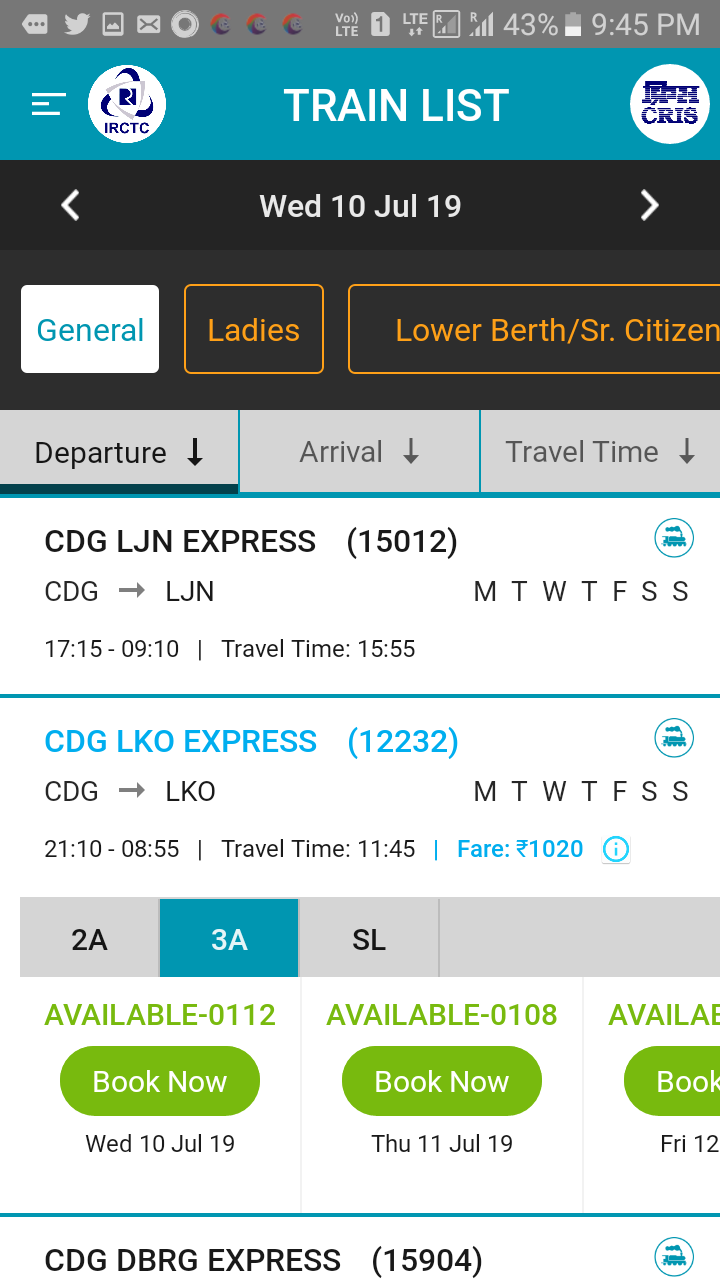Image resolution: width=720 pixels, height=1280 pixels.
Task: Switch to the 2A class tab
Action: tap(89, 939)
